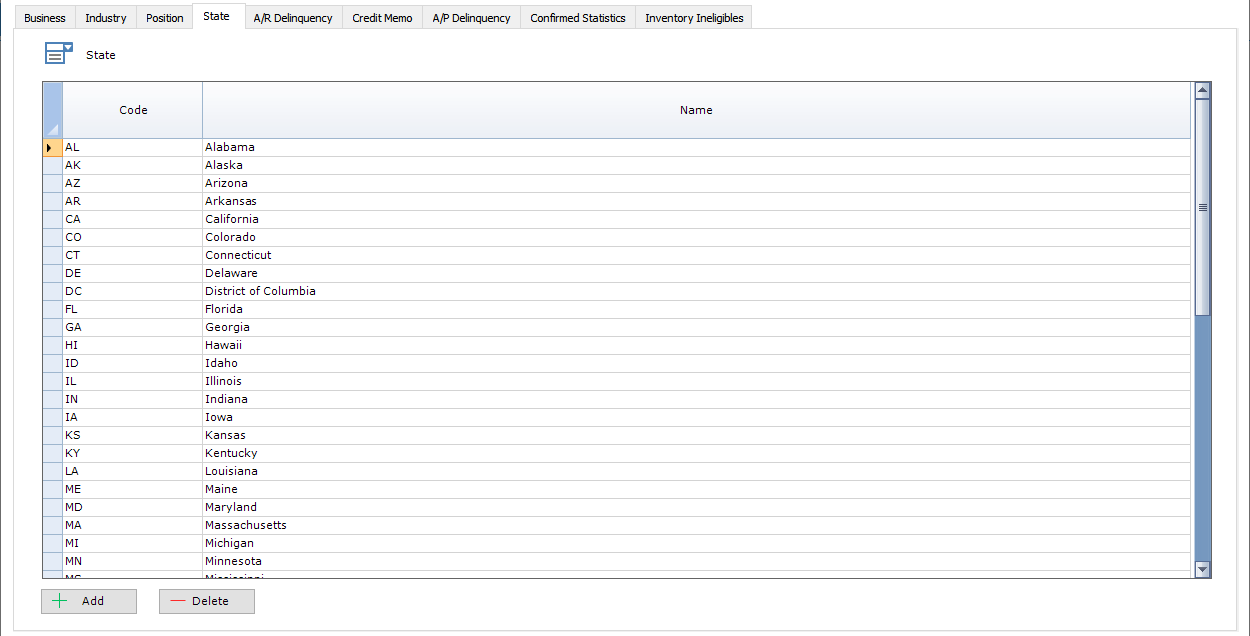The image size is (1250, 636).
Task: Click the AK code cell
Action: (133, 165)
